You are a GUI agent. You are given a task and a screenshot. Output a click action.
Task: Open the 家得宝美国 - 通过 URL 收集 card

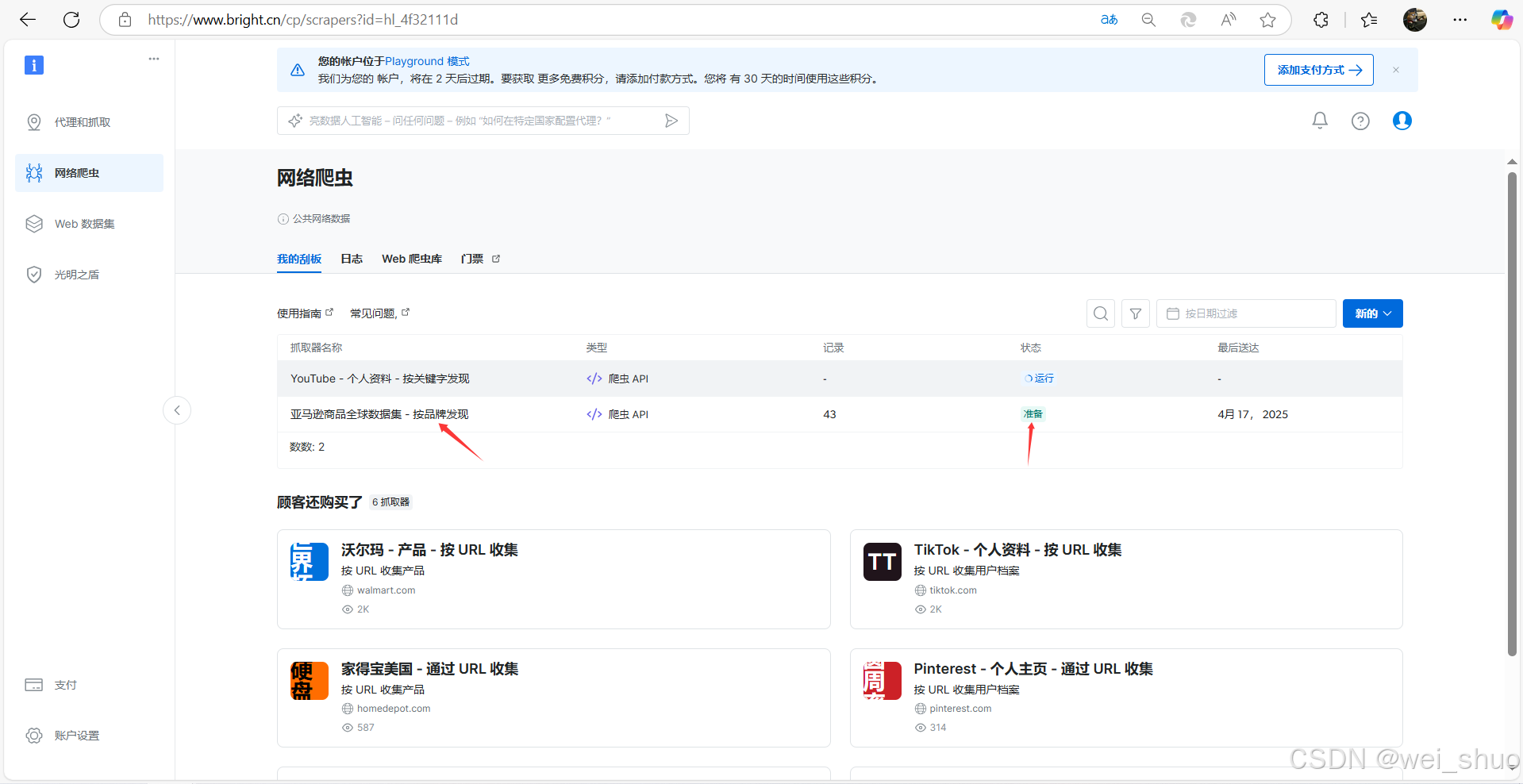tap(553, 698)
